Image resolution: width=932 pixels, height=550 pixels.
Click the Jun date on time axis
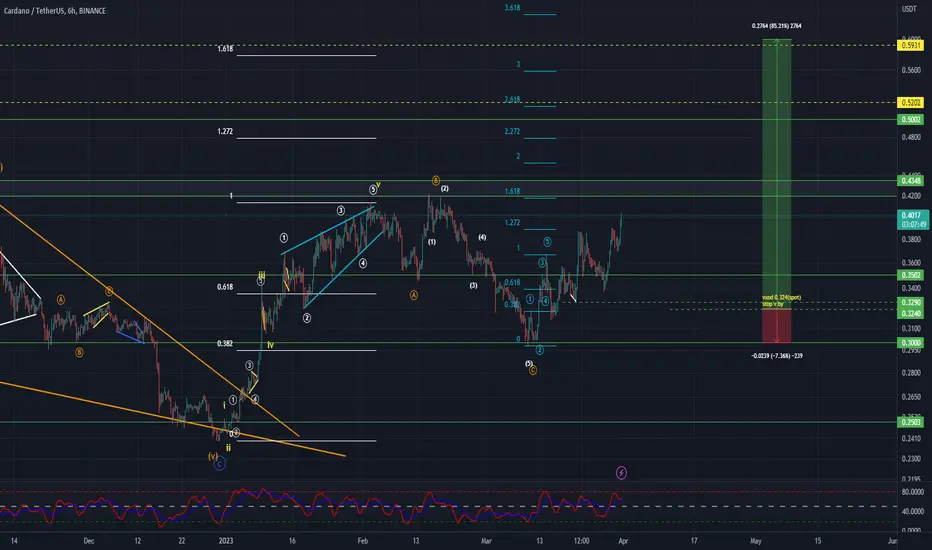point(892,541)
